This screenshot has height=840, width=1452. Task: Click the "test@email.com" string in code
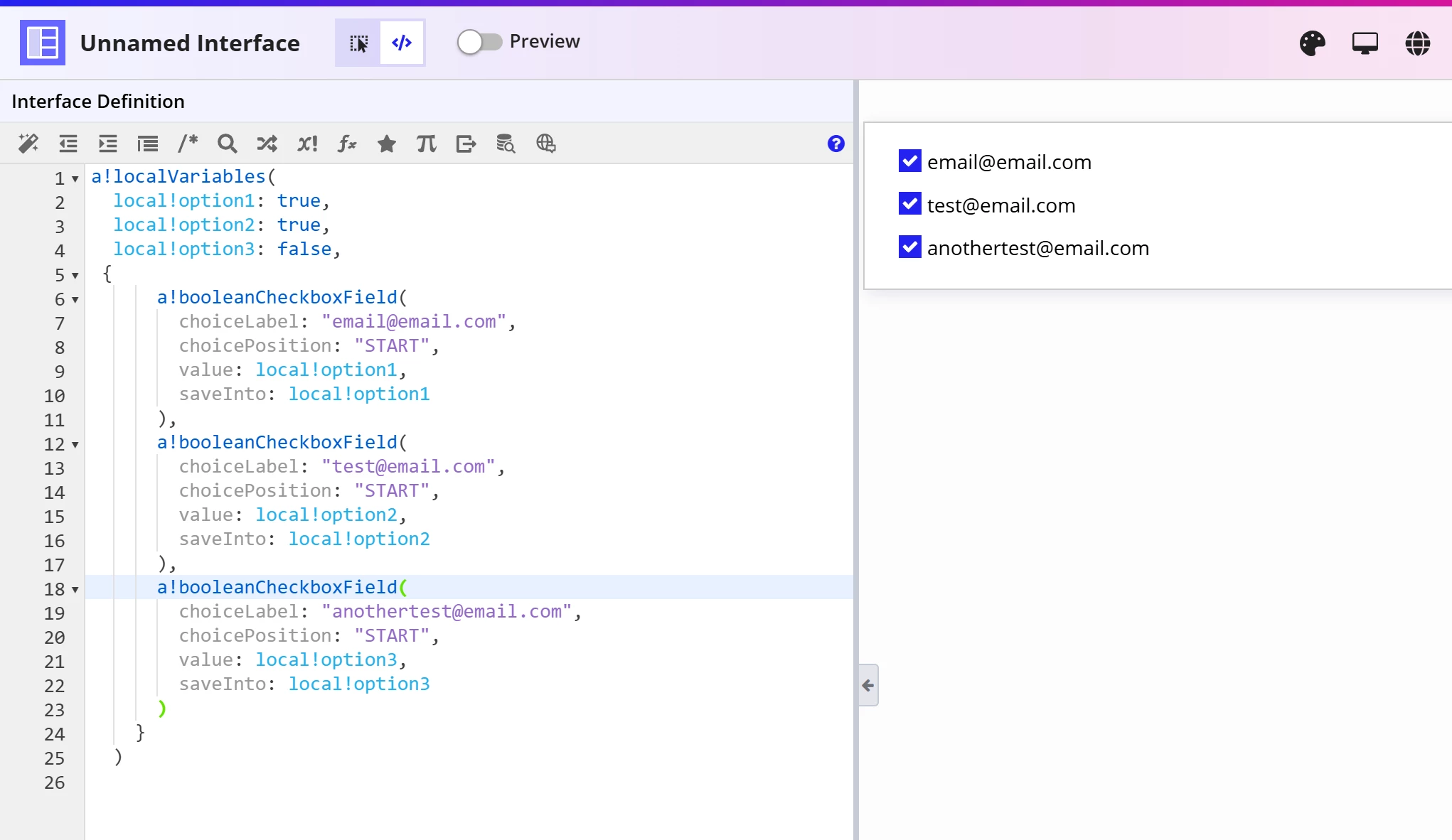(x=409, y=467)
